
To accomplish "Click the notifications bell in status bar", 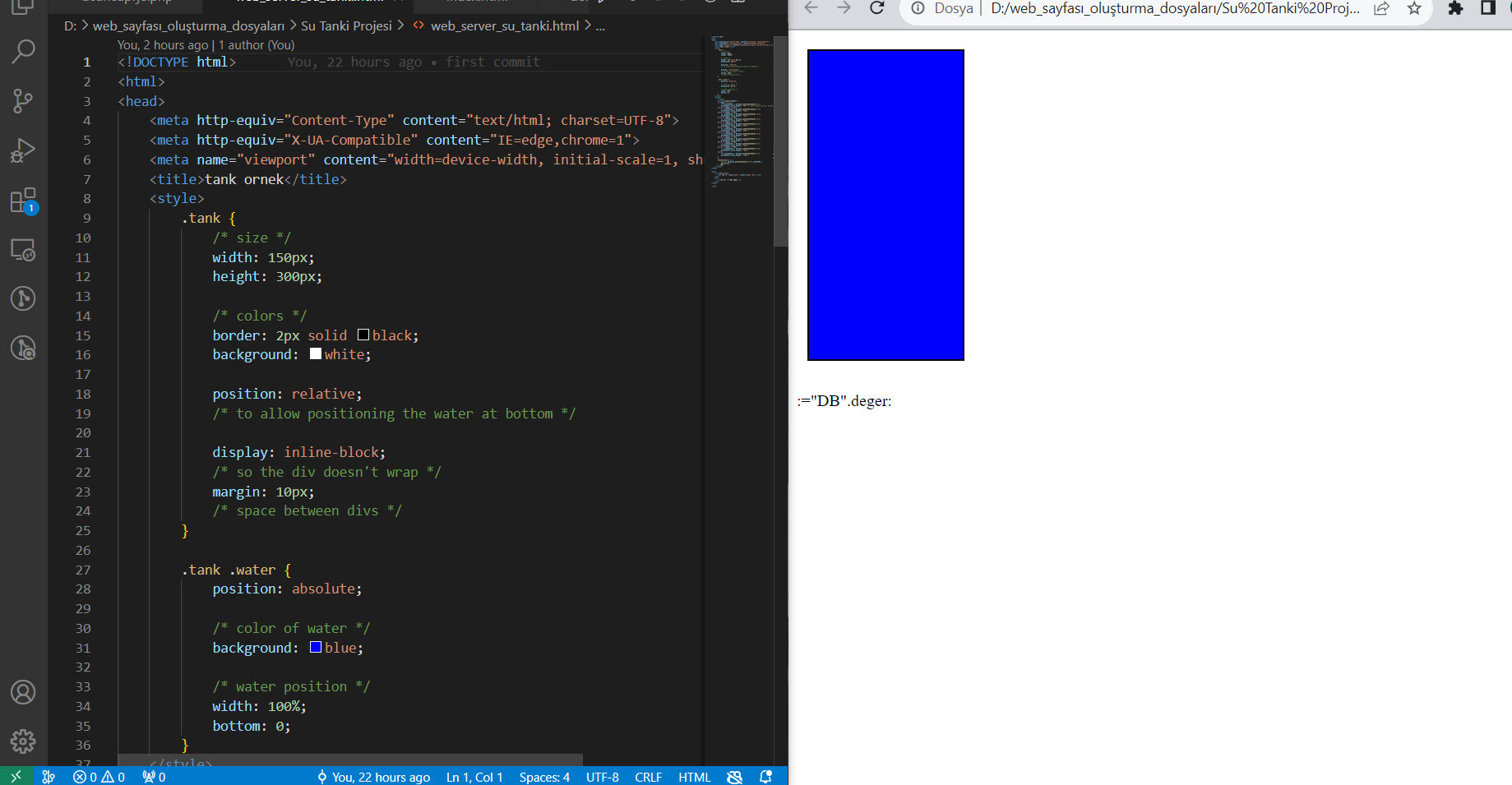I will click(765, 777).
